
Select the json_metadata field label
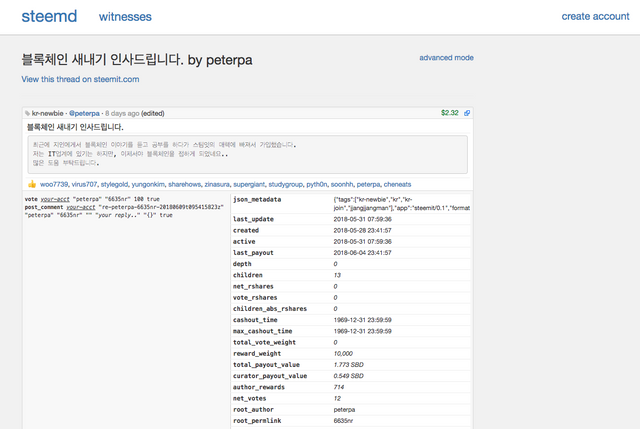click(x=257, y=199)
